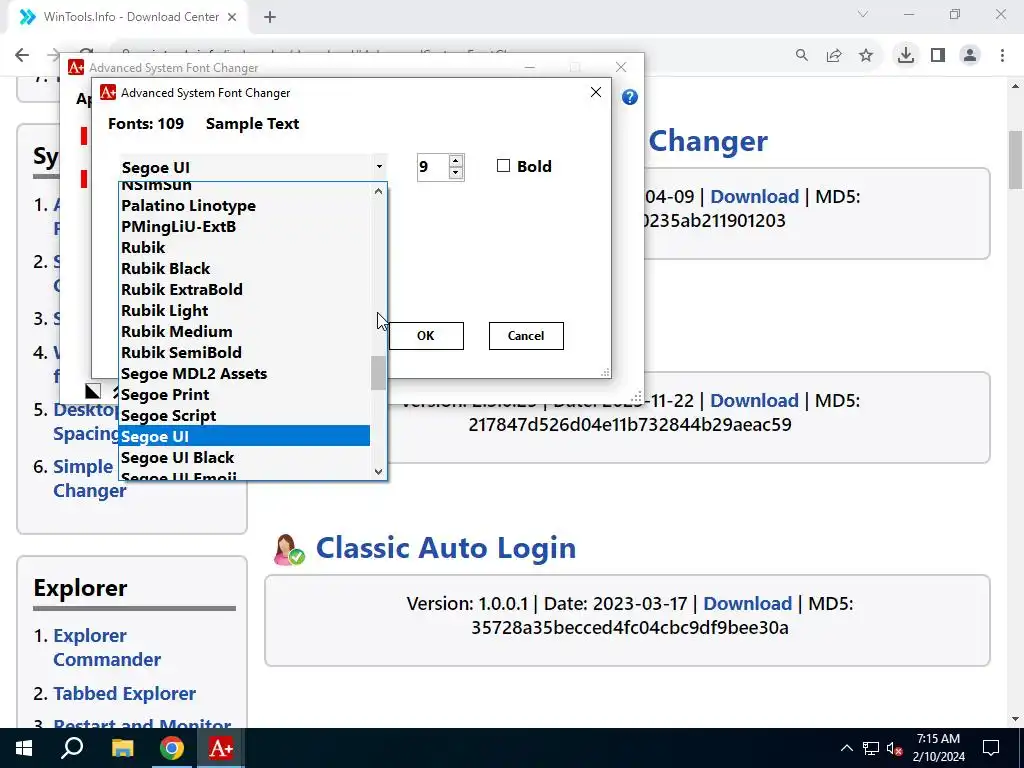This screenshot has width=1024, height=768.
Task: Click the black-and-white contrast icon in main window
Action: 93,391
